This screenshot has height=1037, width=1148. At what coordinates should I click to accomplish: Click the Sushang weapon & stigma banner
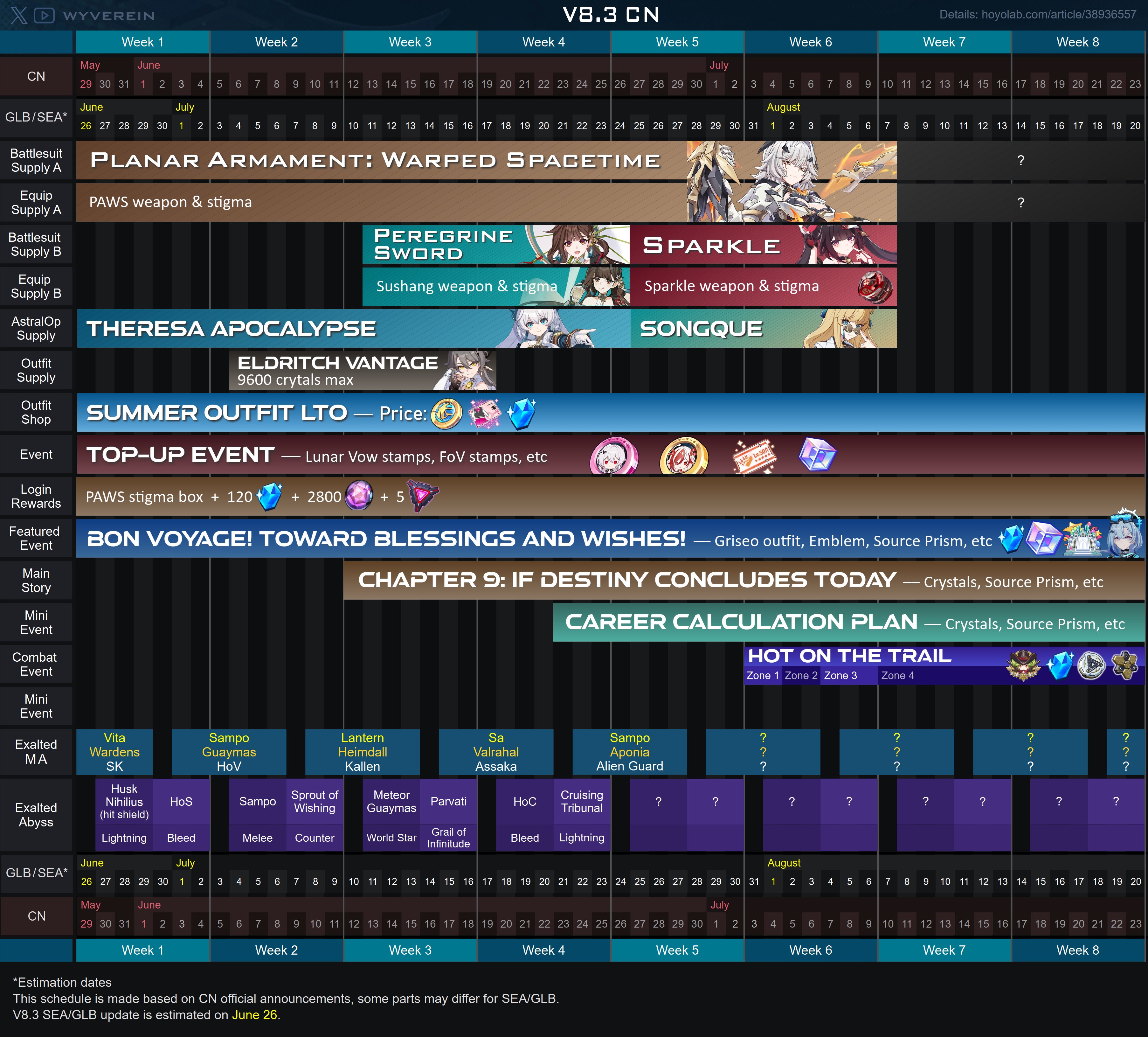coord(496,286)
